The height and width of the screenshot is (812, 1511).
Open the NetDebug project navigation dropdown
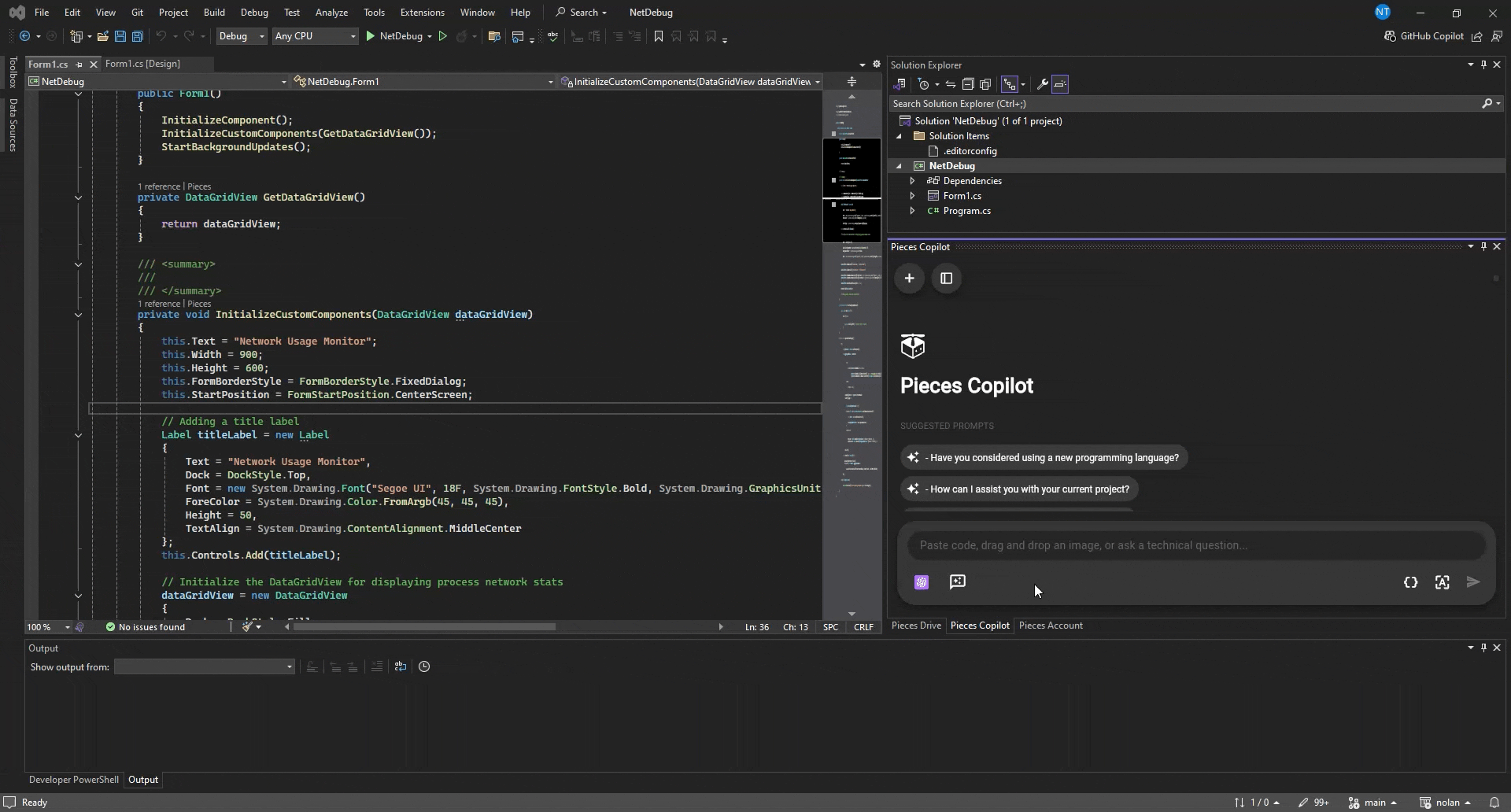point(157,82)
